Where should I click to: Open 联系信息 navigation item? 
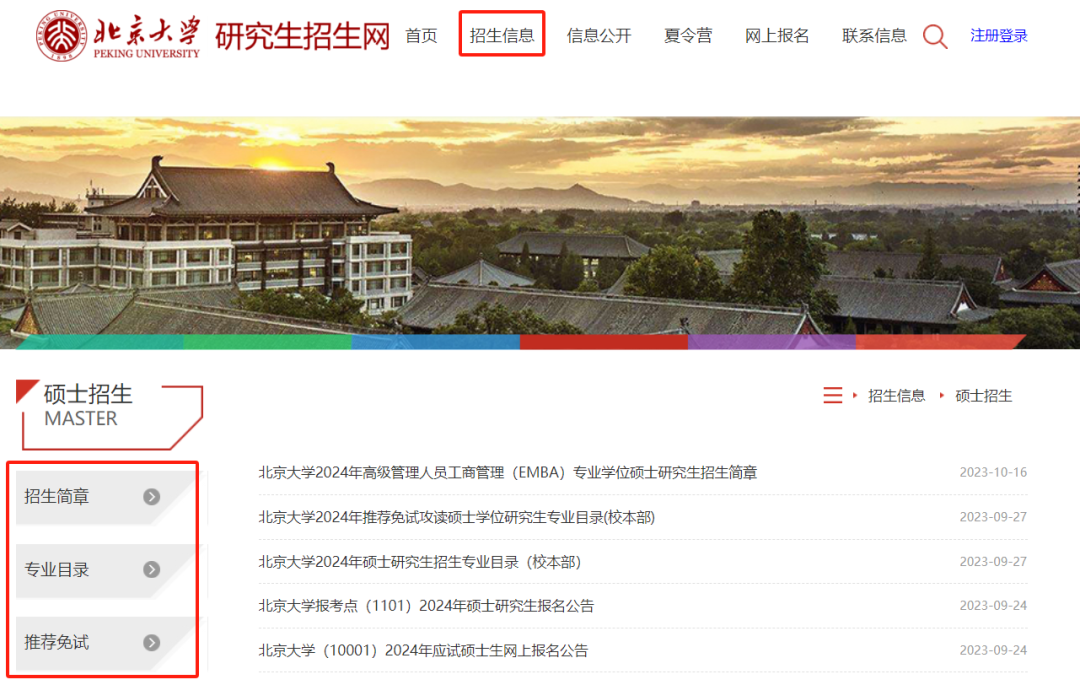pos(874,36)
